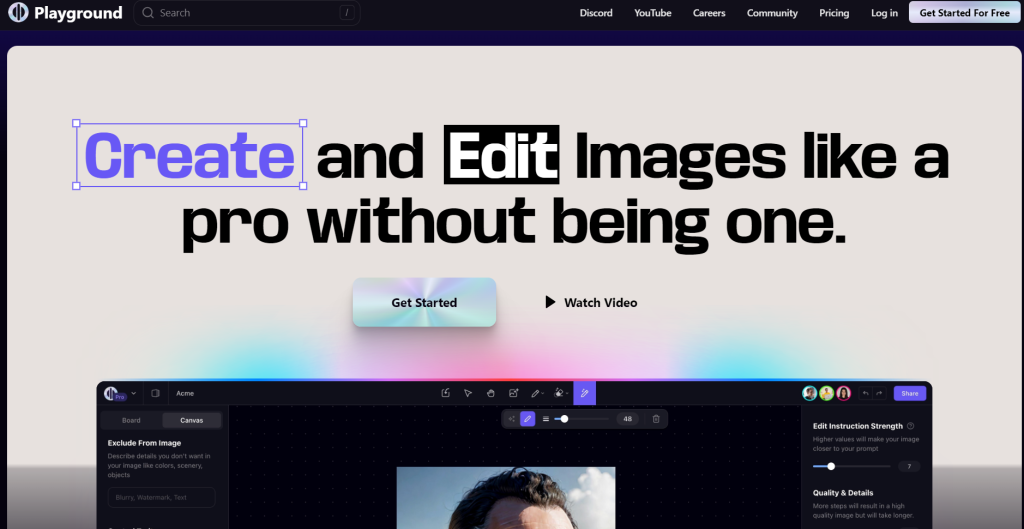
Task: View the Pricing page
Action: tap(834, 13)
